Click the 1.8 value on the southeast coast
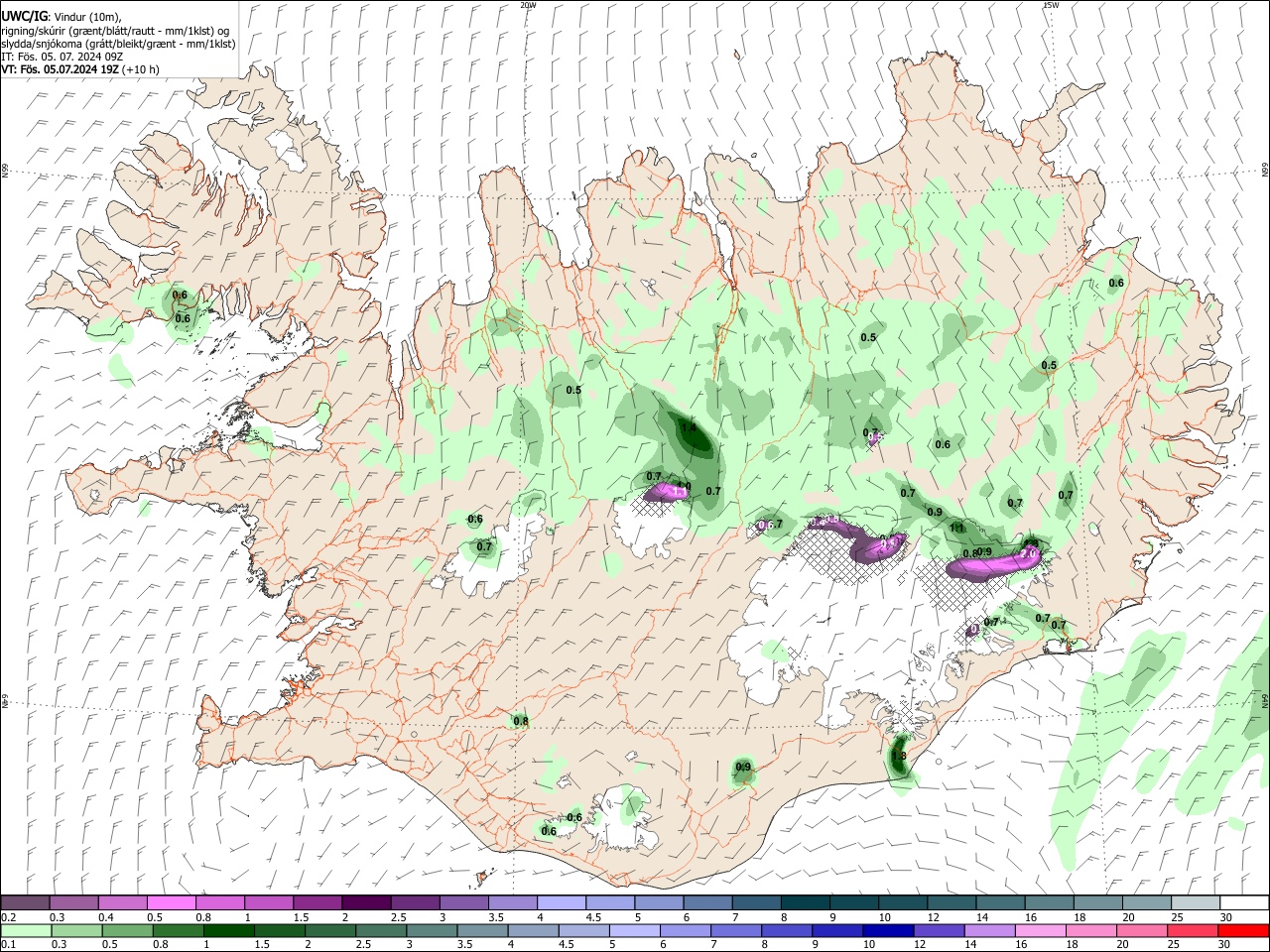The image size is (1270, 952). pyautogui.click(x=899, y=756)
